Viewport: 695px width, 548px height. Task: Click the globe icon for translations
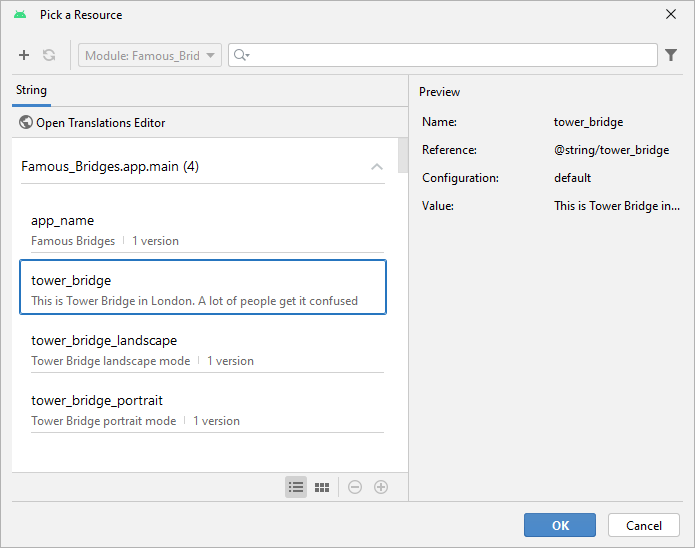(x=26, y=123)
